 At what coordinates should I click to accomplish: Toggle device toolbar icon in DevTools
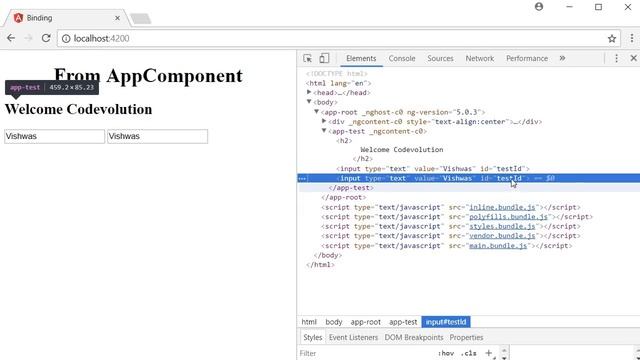(324, 58)
